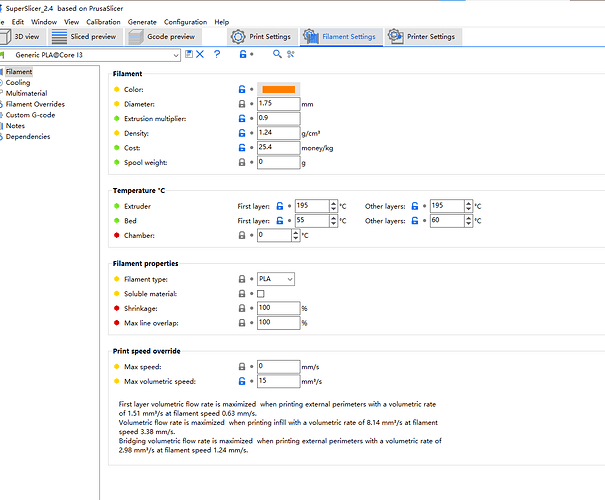The height and width of the screenshot is (500, 605).
Task: Click the Max volumetric speed input field
Action: coord(277,381)
